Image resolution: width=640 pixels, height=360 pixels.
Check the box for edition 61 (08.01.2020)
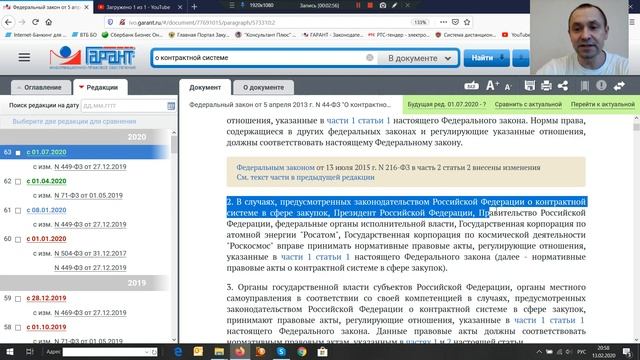(18, 211)
